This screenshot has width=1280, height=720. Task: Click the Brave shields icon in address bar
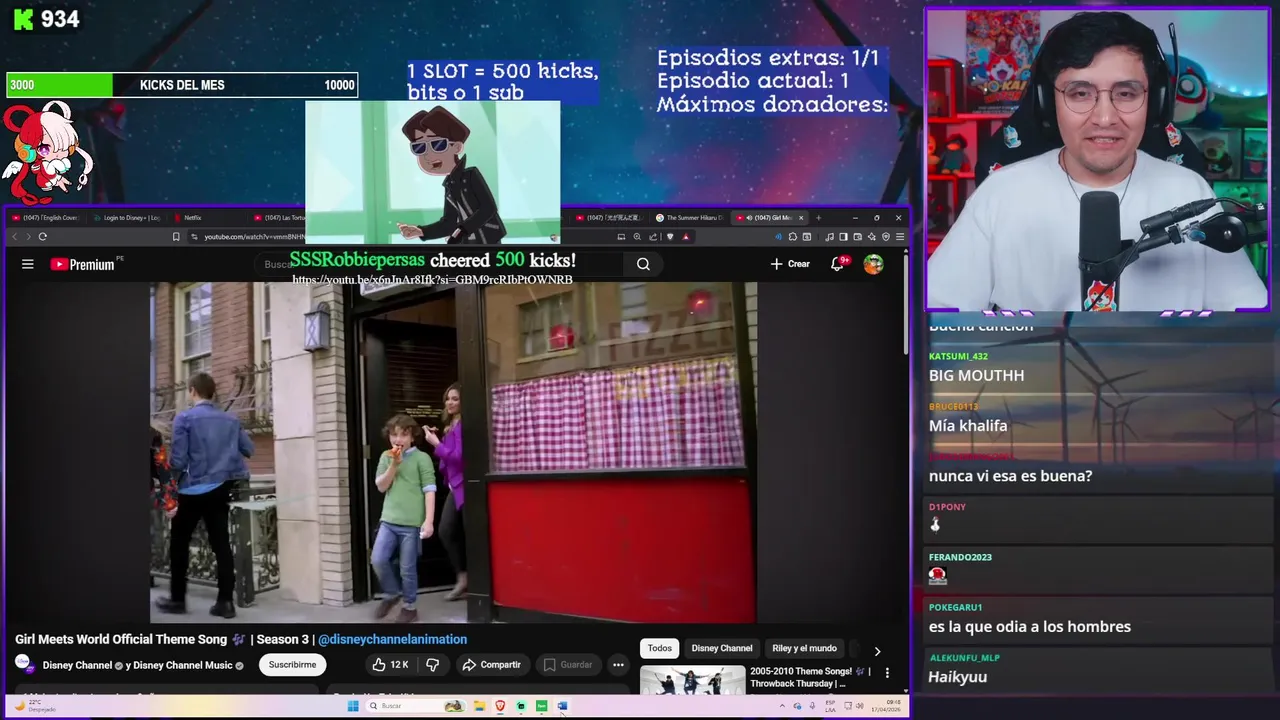pos(670,237)
